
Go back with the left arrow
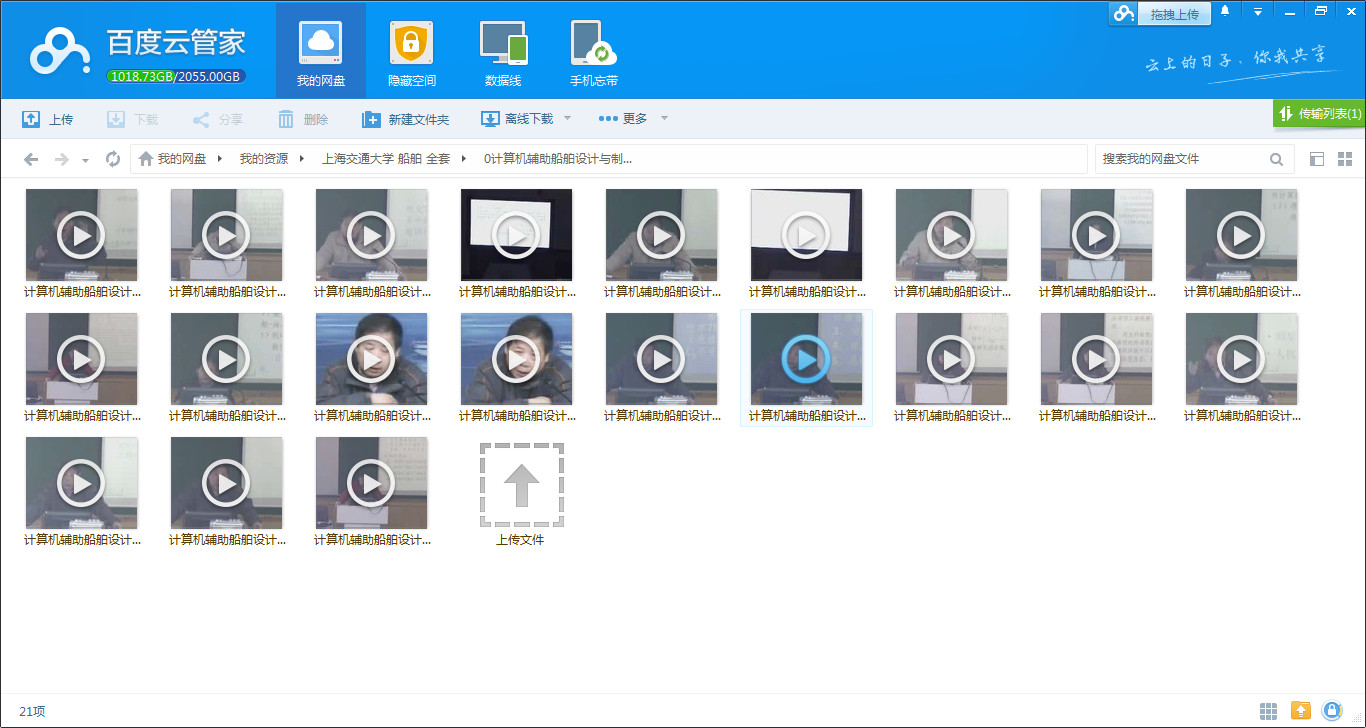tap(31, 159)
